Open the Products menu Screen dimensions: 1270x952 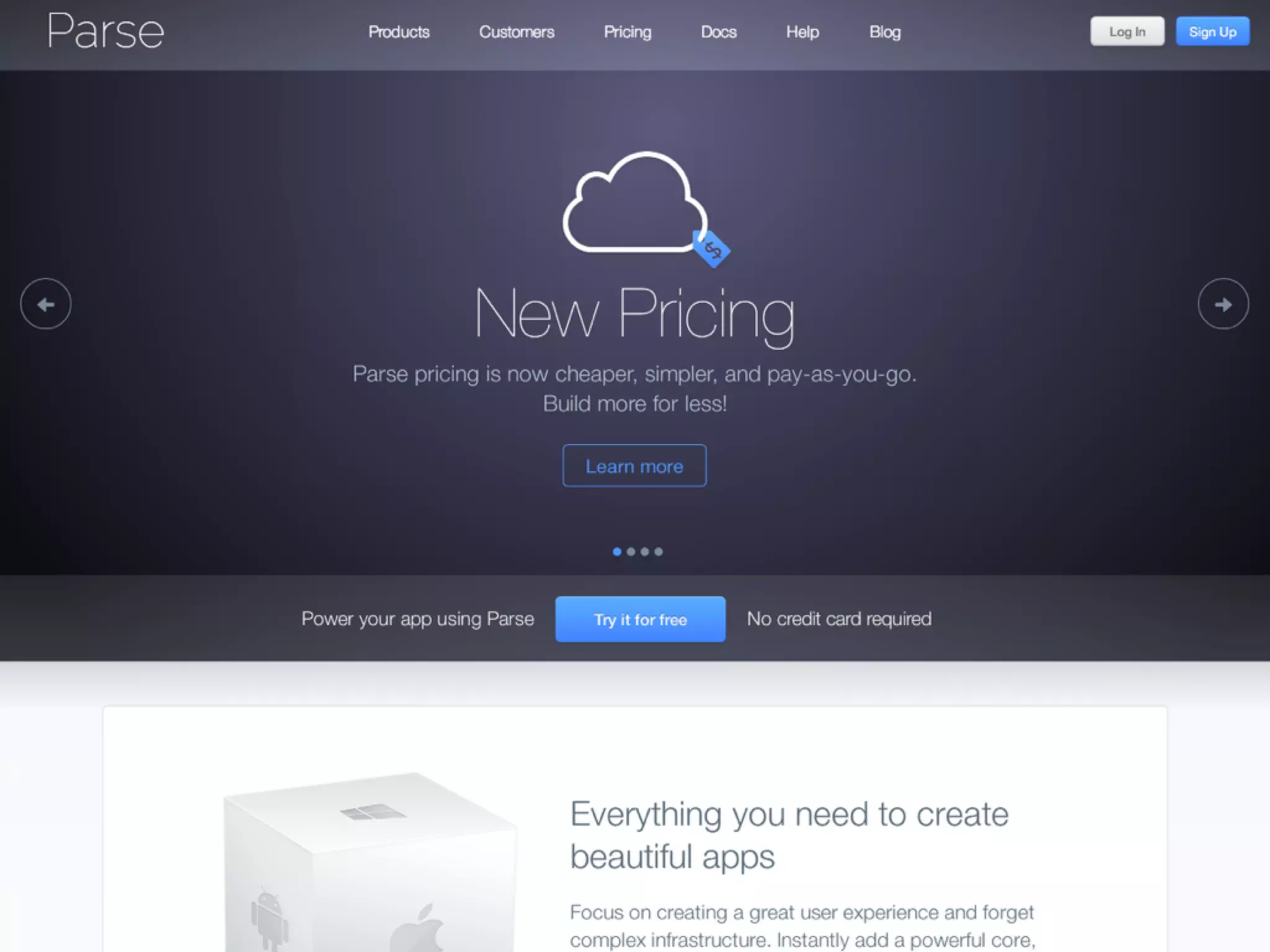coord(399,32)
